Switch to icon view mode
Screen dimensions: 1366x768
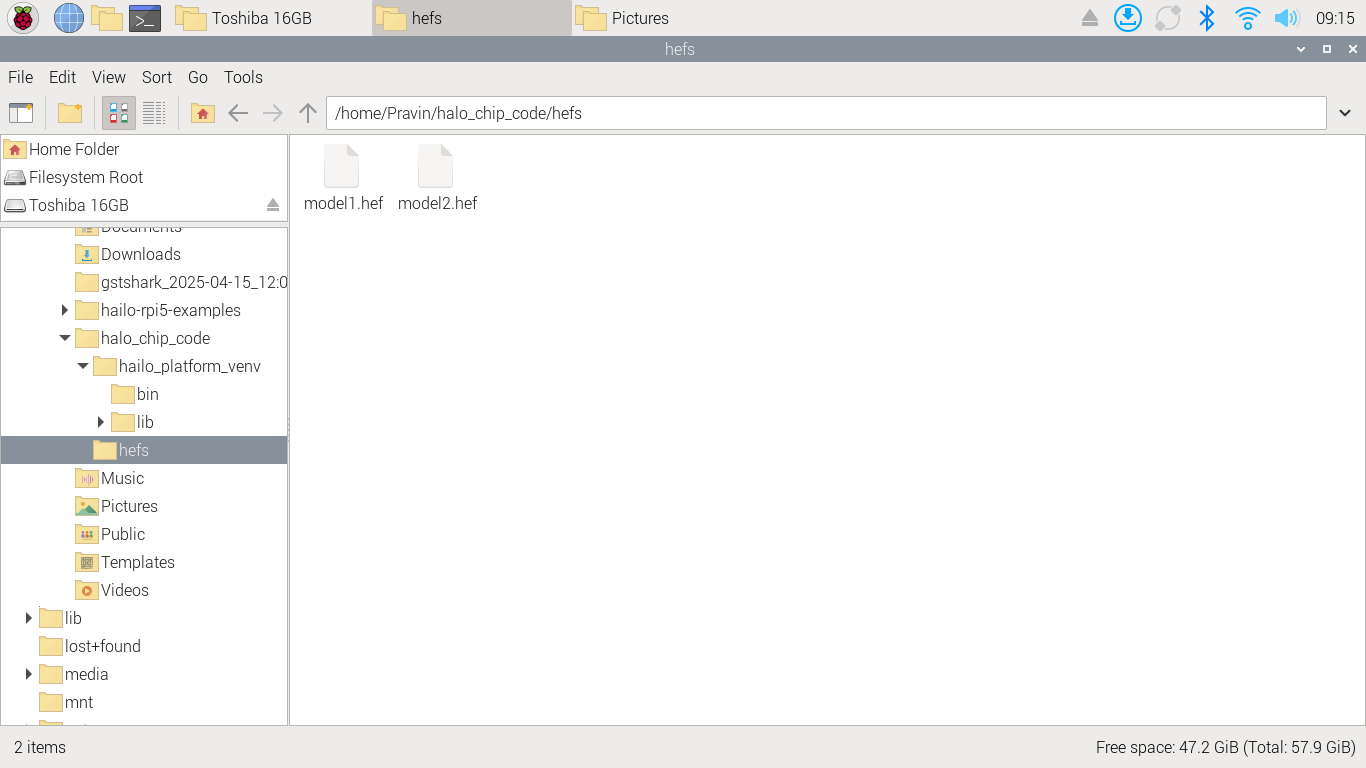pyautogui.click(x=119, y=113)
